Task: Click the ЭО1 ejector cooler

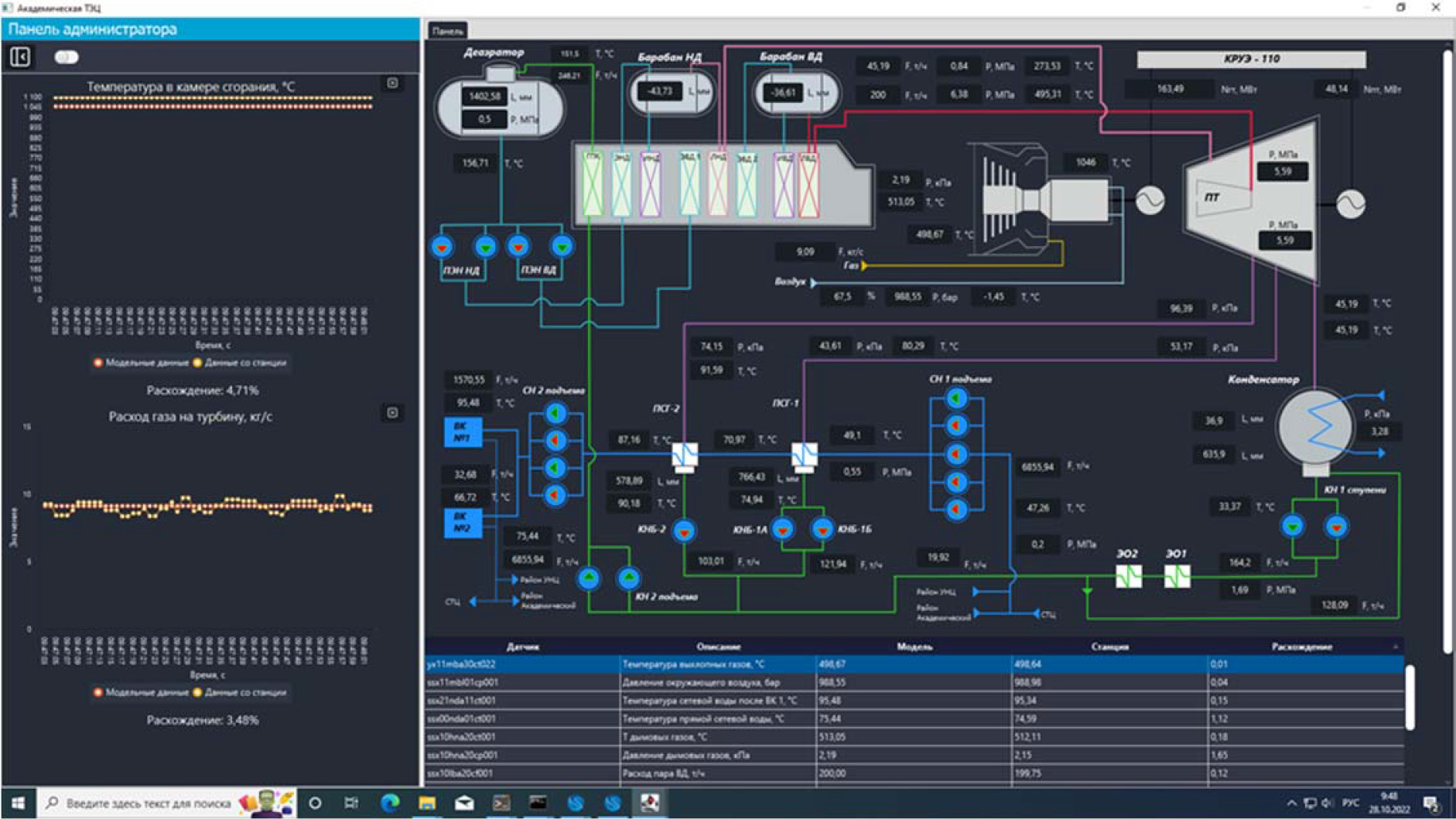Action: 1177,576
